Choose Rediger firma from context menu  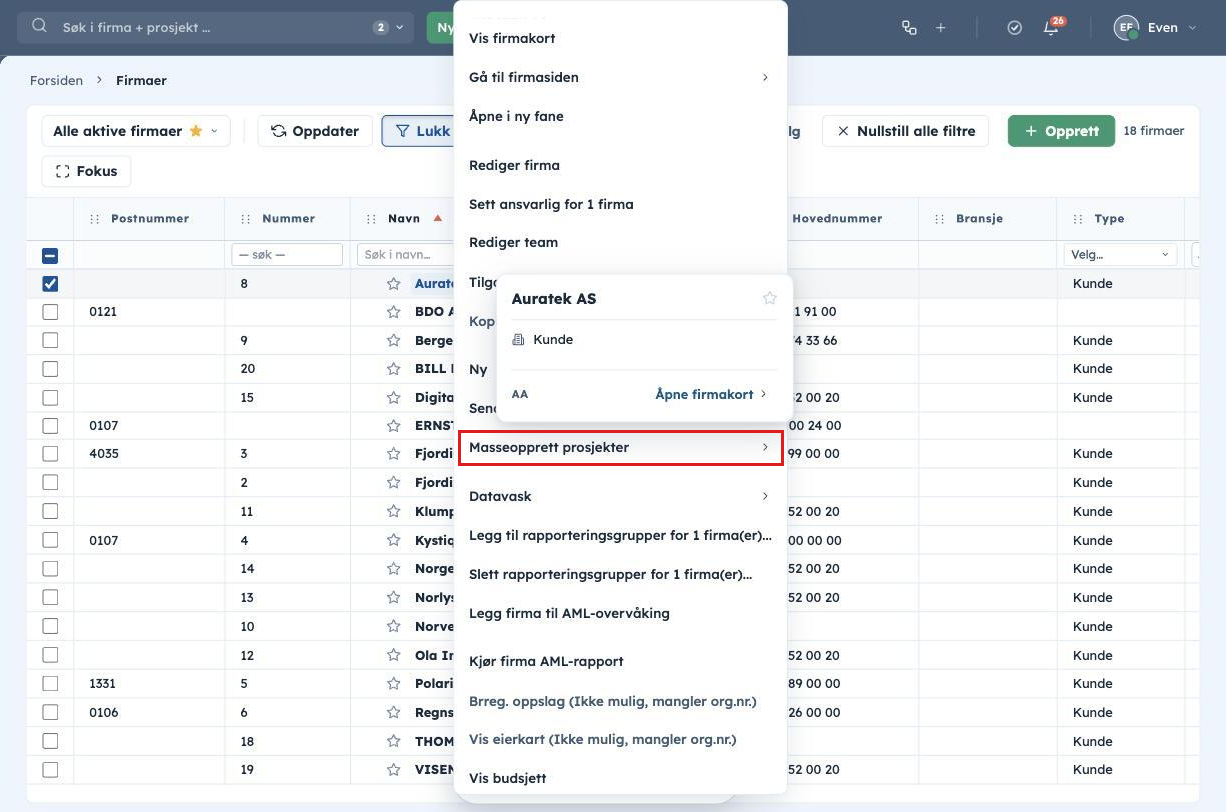[x=514, y=165]
